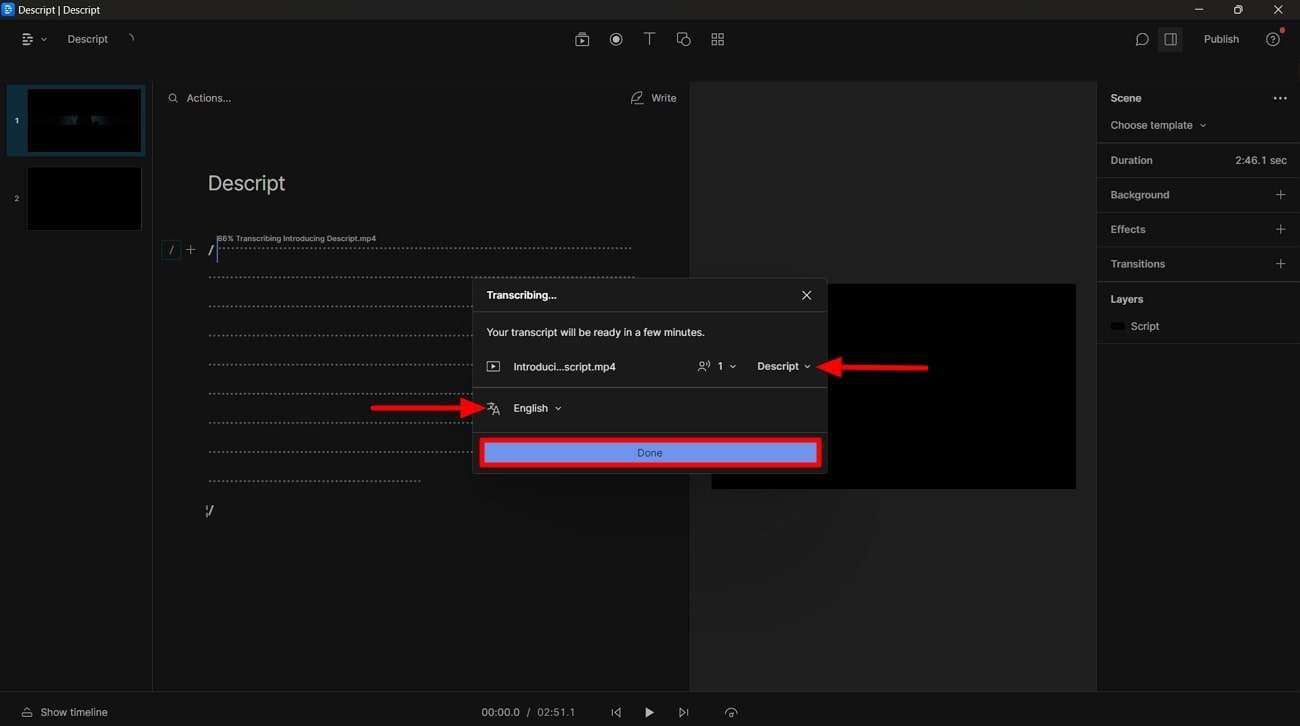The height and width of the screenshot is (726, 1300).
Task: Click the Duration value 2:46.1 sec
Action: (1261, 160)
